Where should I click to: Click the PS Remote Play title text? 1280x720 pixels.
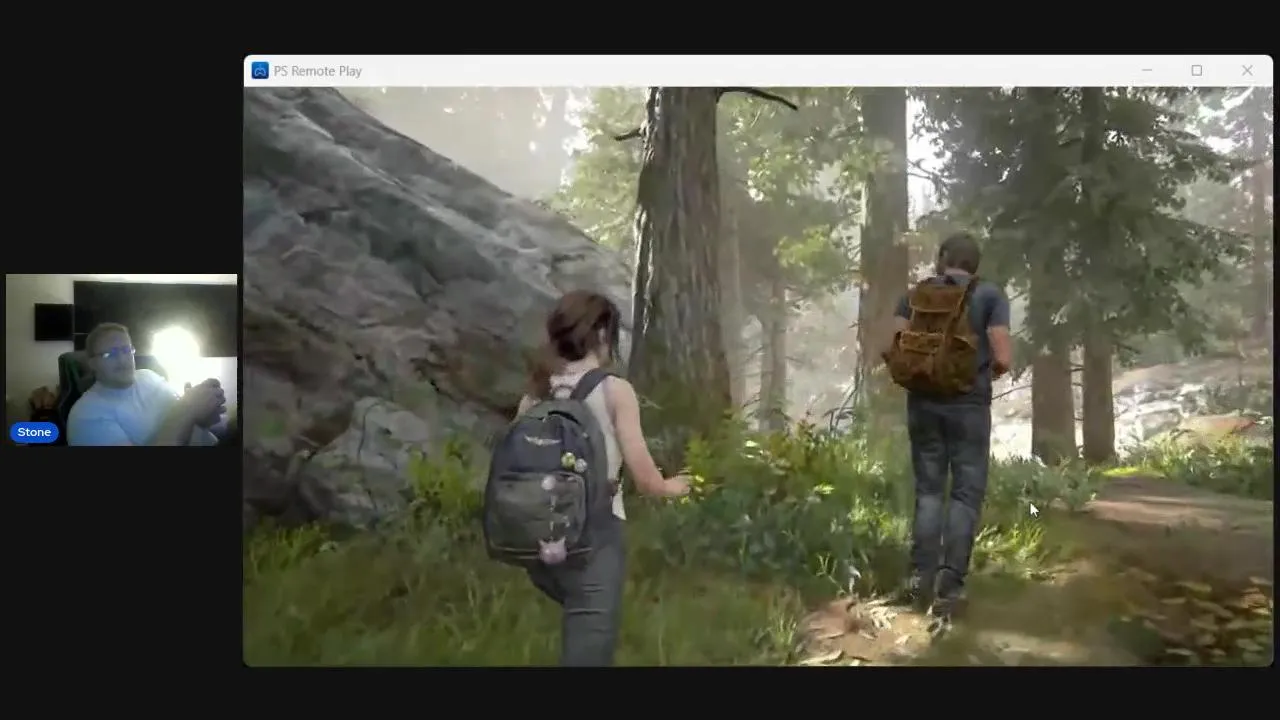[318, 71]
